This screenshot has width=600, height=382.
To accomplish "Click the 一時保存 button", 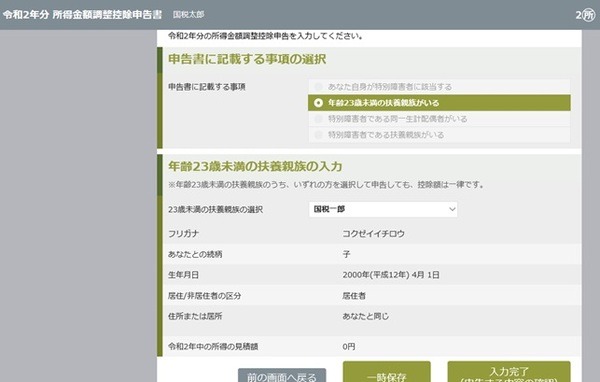I will click(386, 372).
